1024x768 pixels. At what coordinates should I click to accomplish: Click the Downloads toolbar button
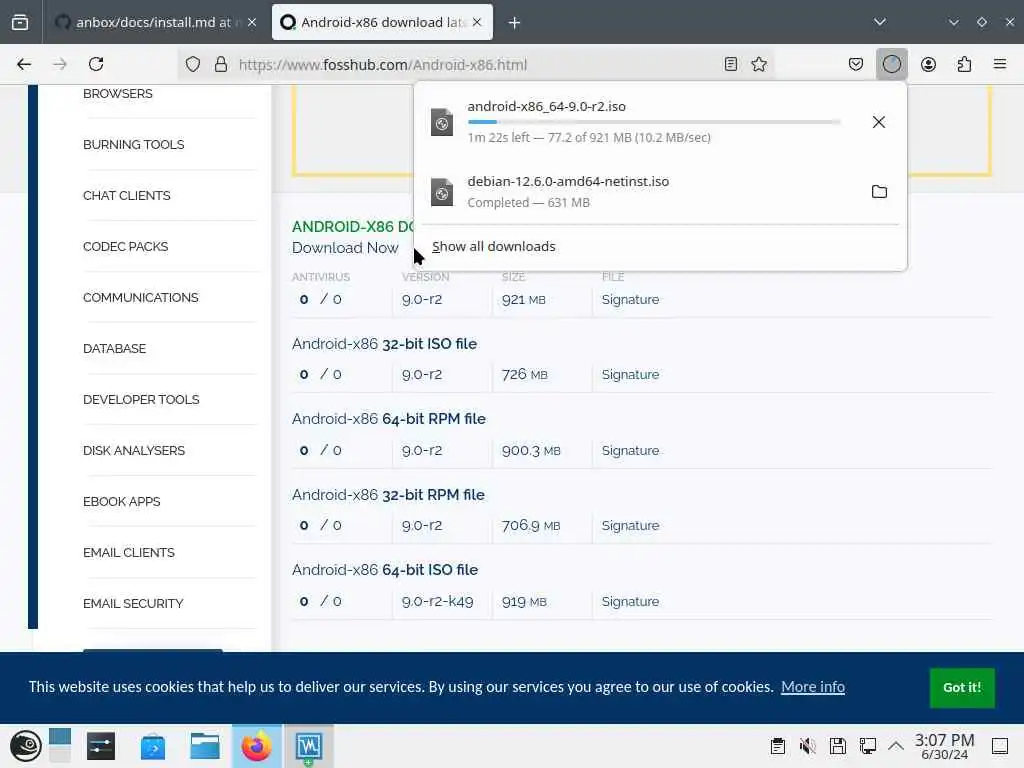(891, 64)
